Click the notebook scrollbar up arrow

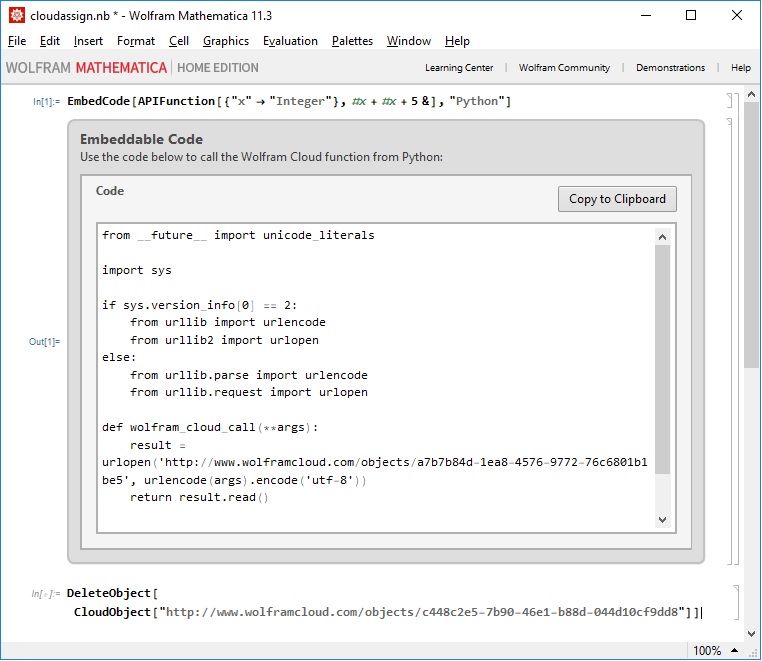pyautogui.click(x=751, y=95)
